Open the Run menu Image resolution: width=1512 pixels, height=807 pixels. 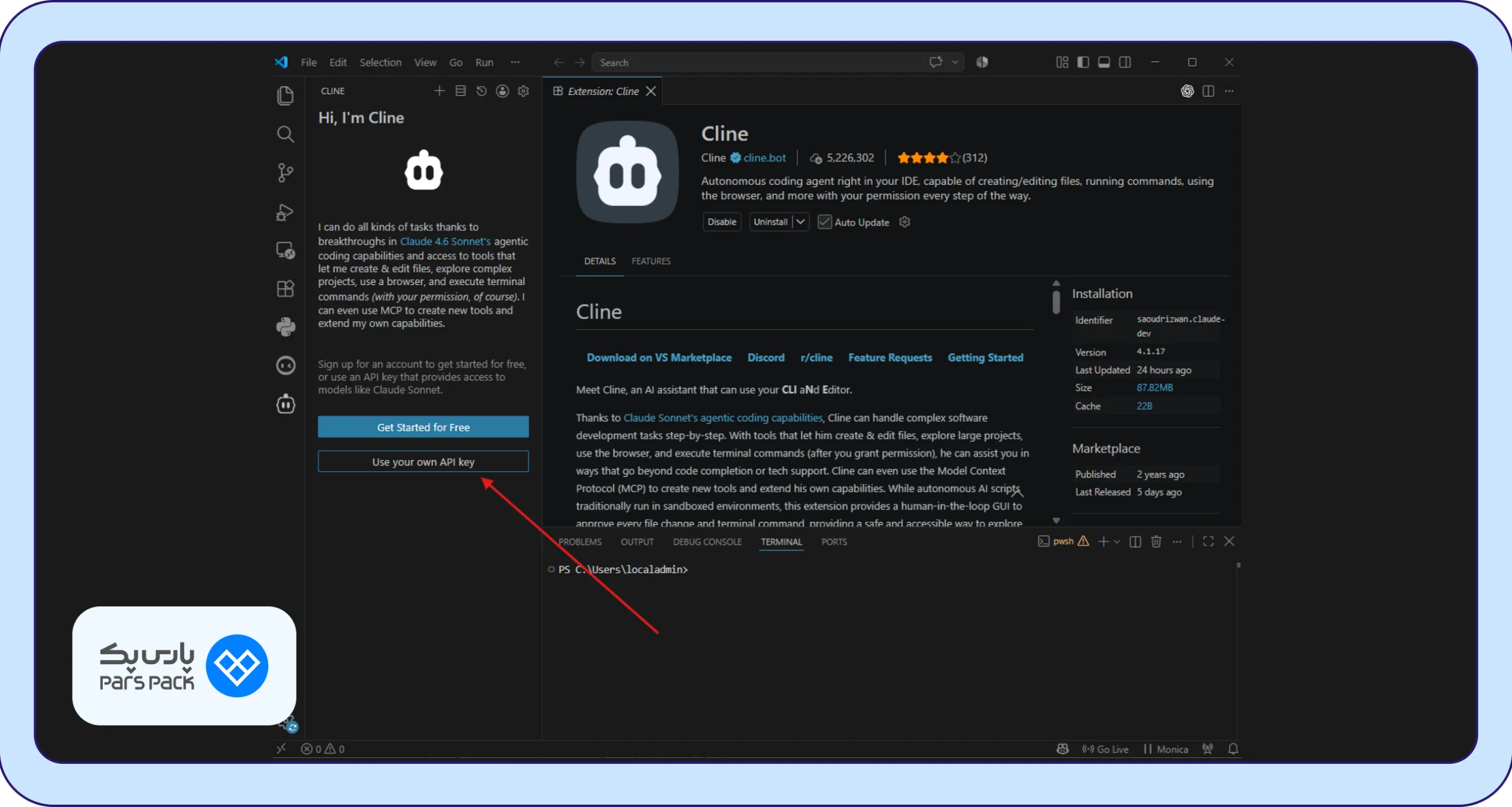pos(484,63)
